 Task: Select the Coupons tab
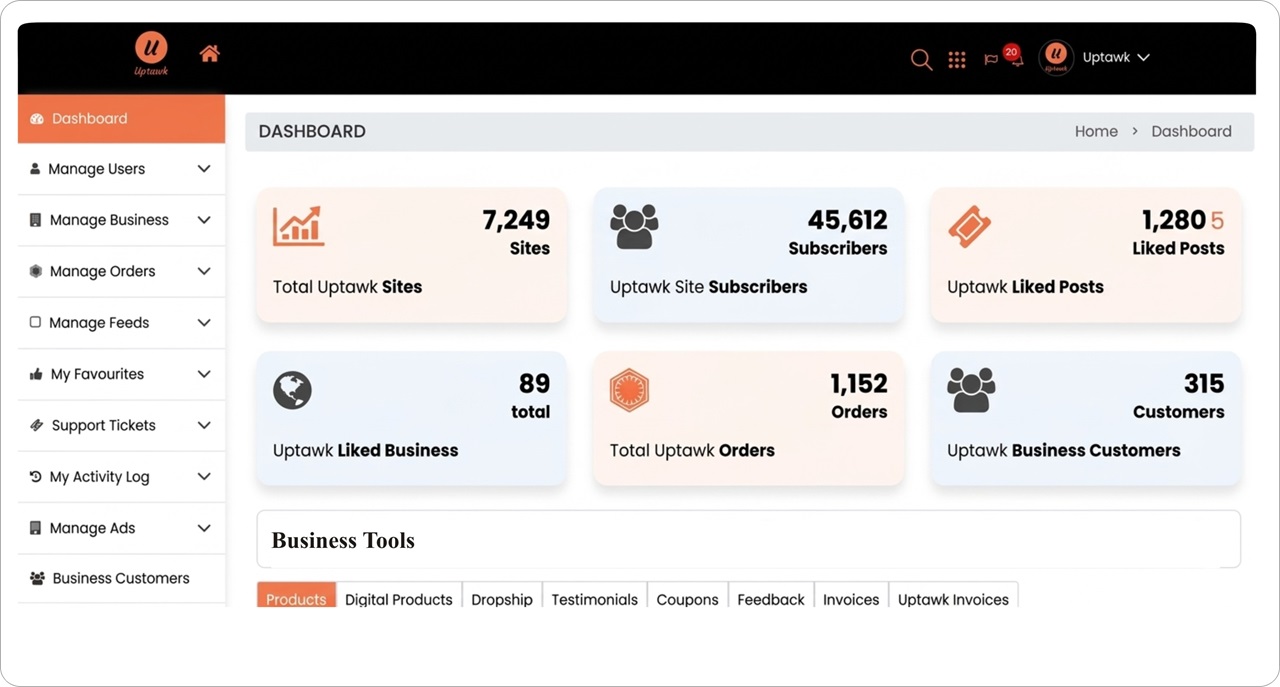pos(687,599)
